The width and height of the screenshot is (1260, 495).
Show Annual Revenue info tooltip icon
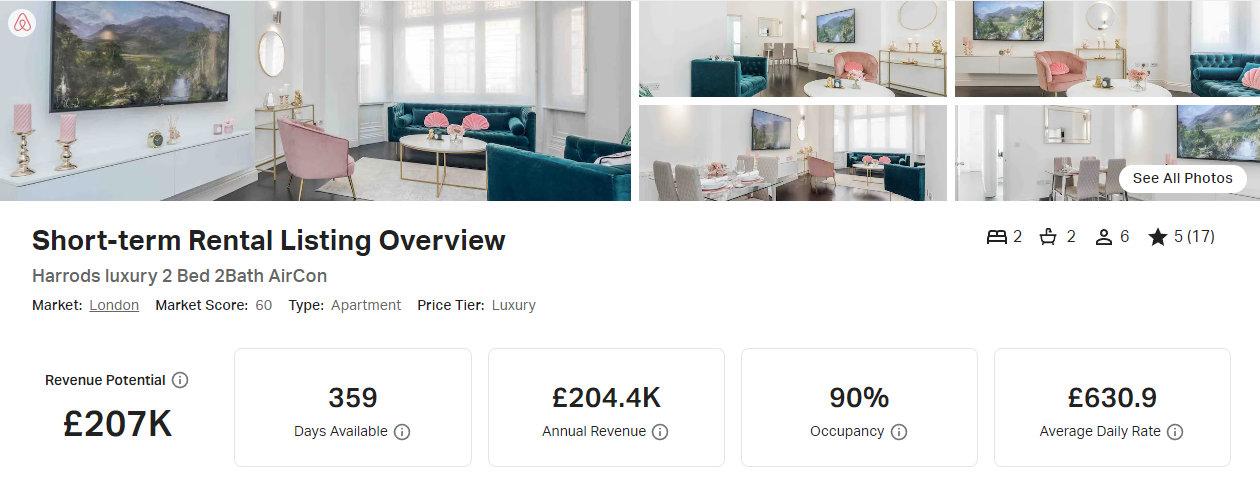click(x=660, y=432)
